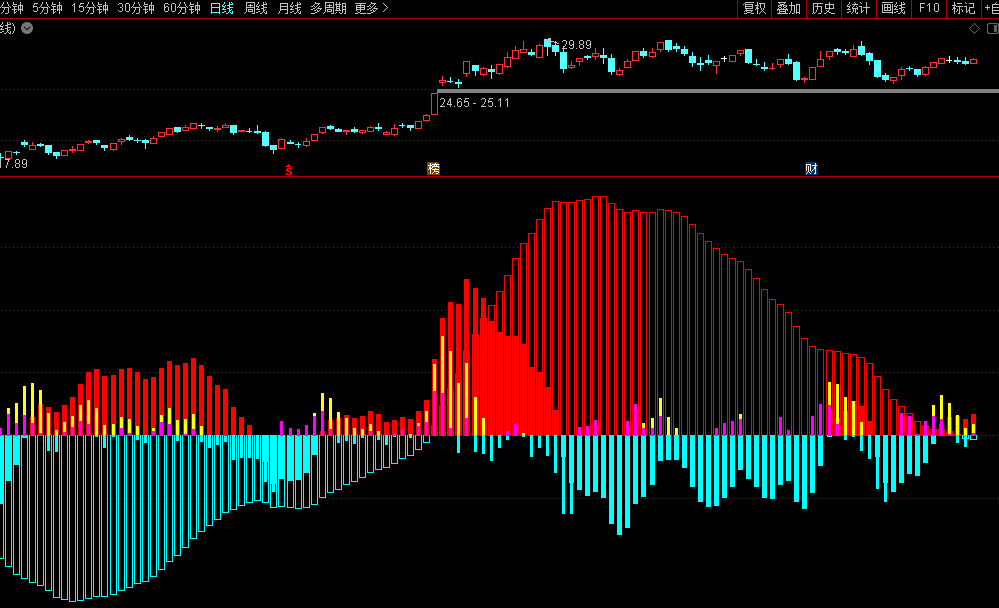Viewport: 999px width, 608px height.
Task: Open 多周期 multi-period view
Action: (x=328, y=9)
